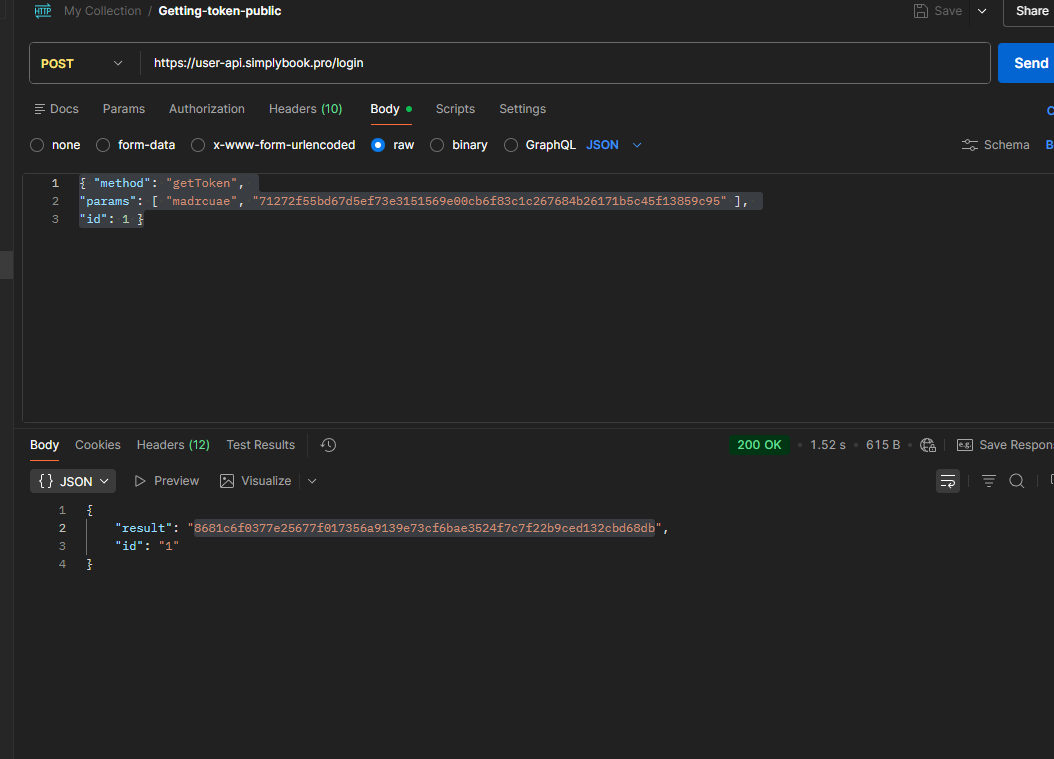1054x759 pixels.
Task: Open the POST method dropdown
Action: point(82,63)
